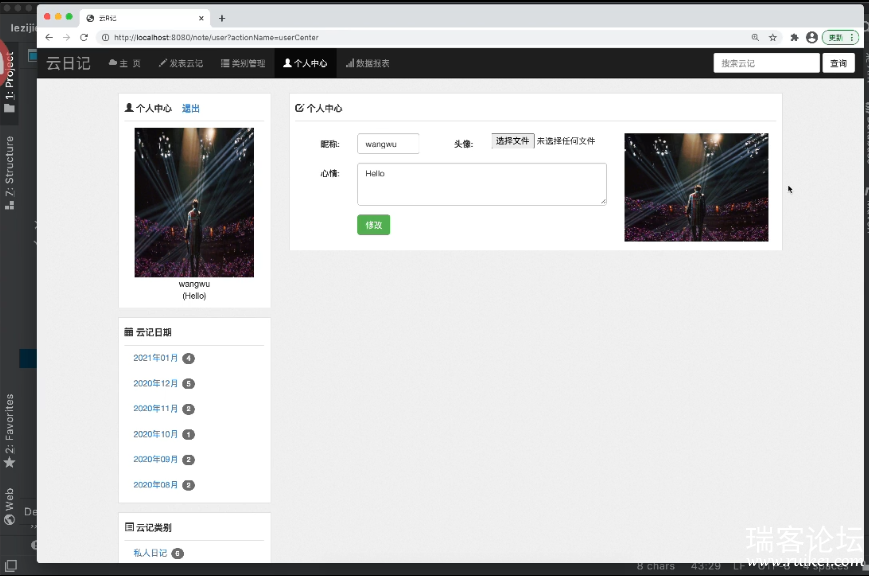Image resolution: width=869 pixels, height=576 pixels.
Task: Go to 主页 in the navbar
Action: (125, 63)
